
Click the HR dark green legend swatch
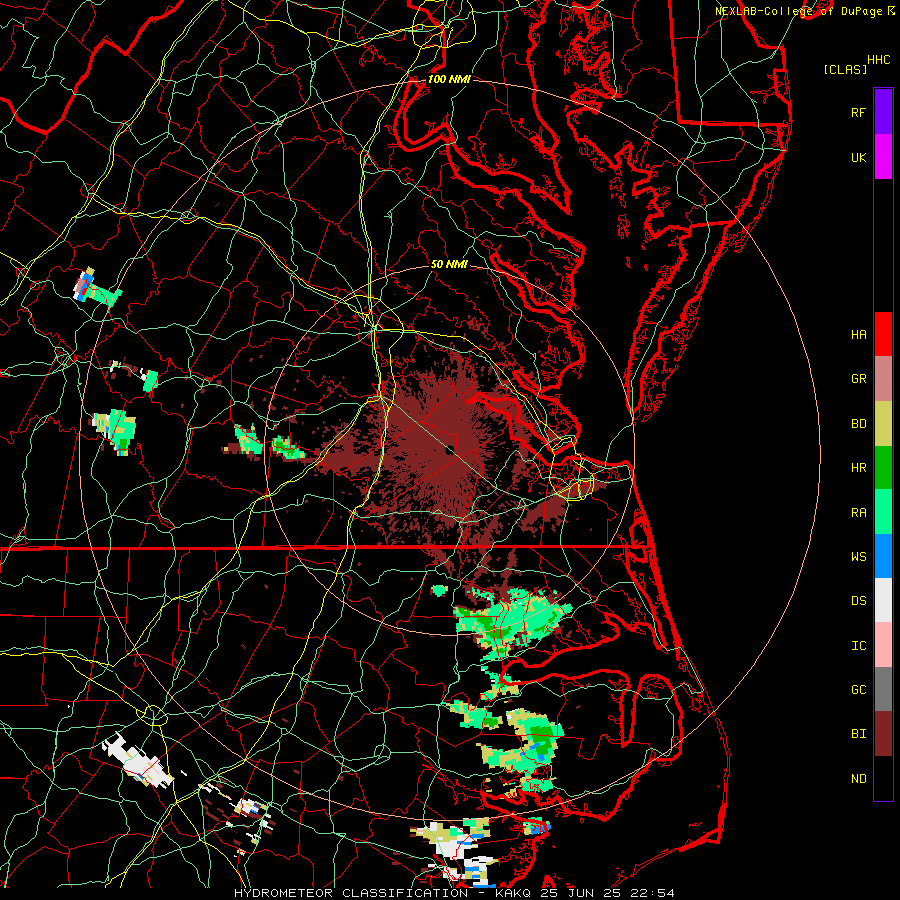click(883, 468)
